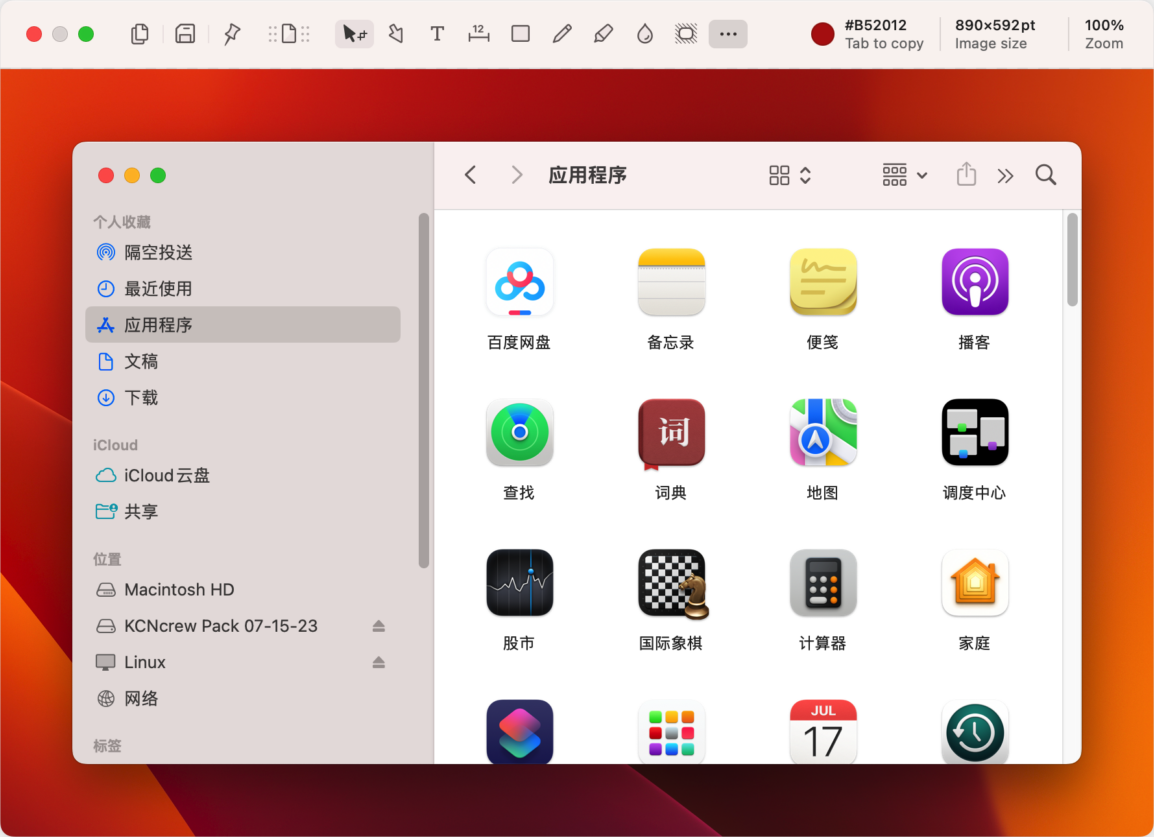The width and height of the screenshot is (1154, 837).
Task: Select the measurement ruler tool
Action: 478,34
